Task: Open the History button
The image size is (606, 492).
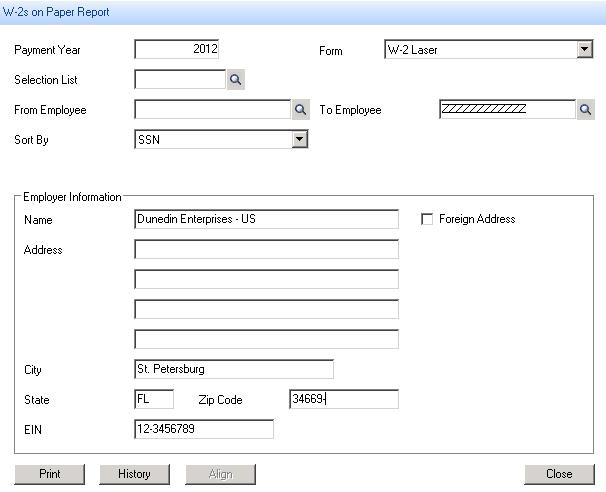Action: [134, 474]
